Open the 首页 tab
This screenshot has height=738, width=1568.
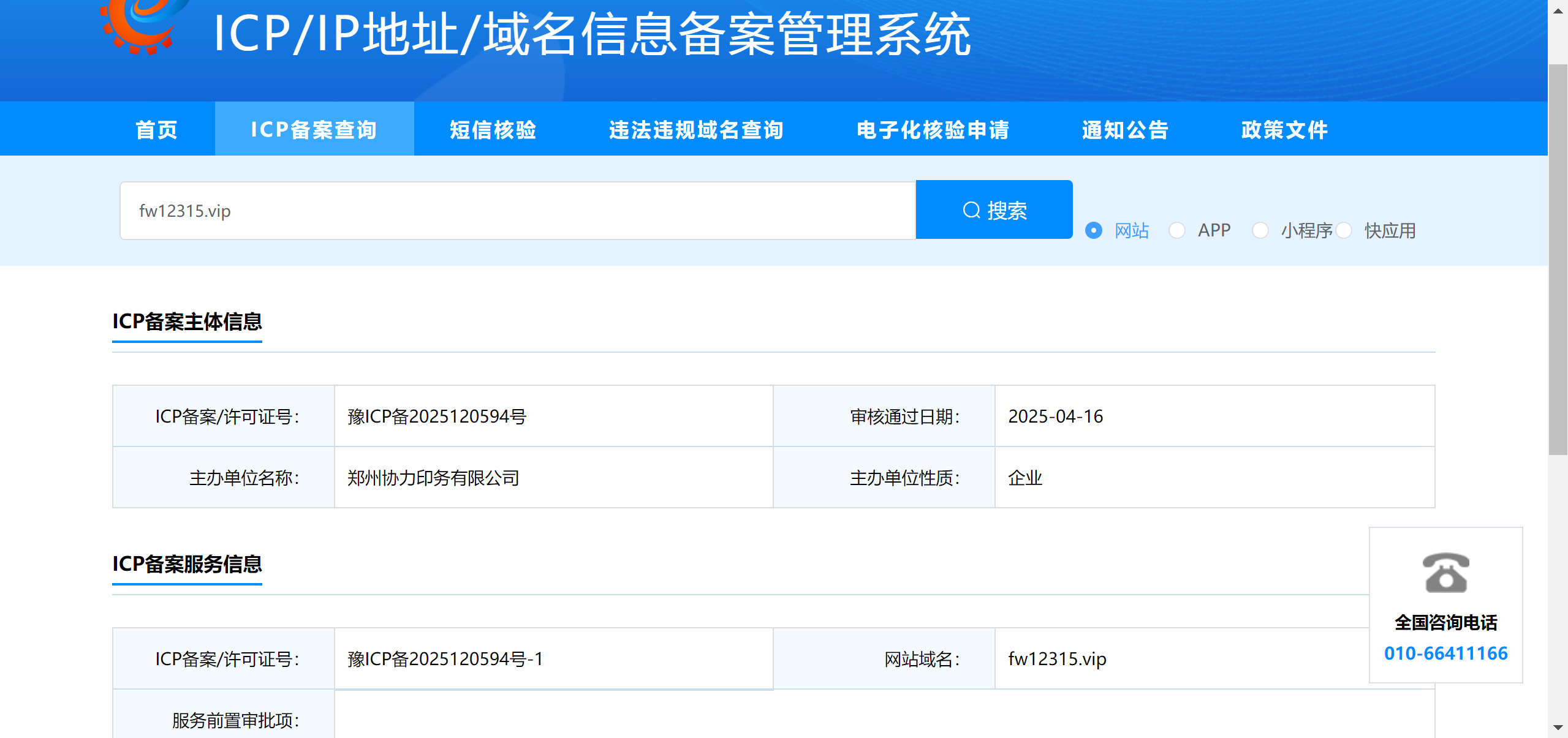[x=156, y=129]
